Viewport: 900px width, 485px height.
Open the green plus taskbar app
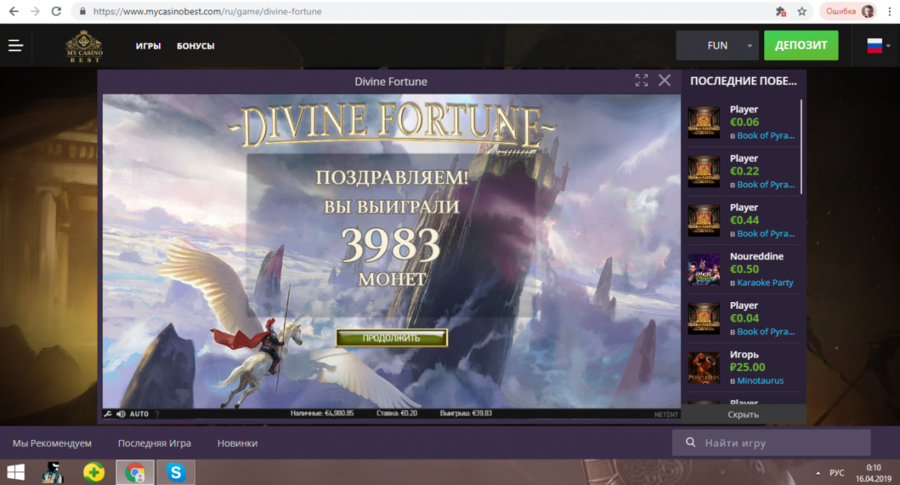(94, 472)
